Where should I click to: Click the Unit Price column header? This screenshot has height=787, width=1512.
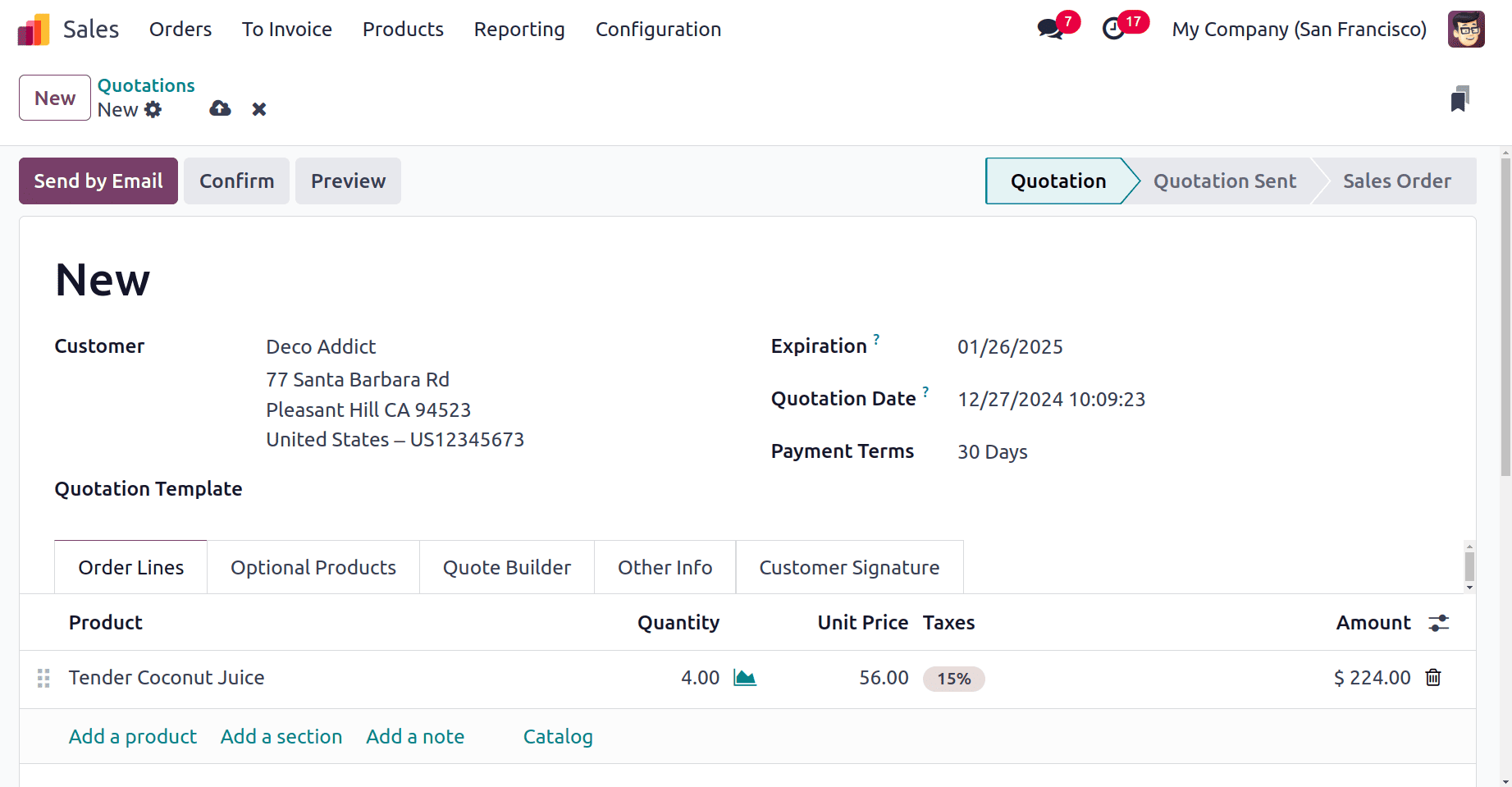click(862, 623)
